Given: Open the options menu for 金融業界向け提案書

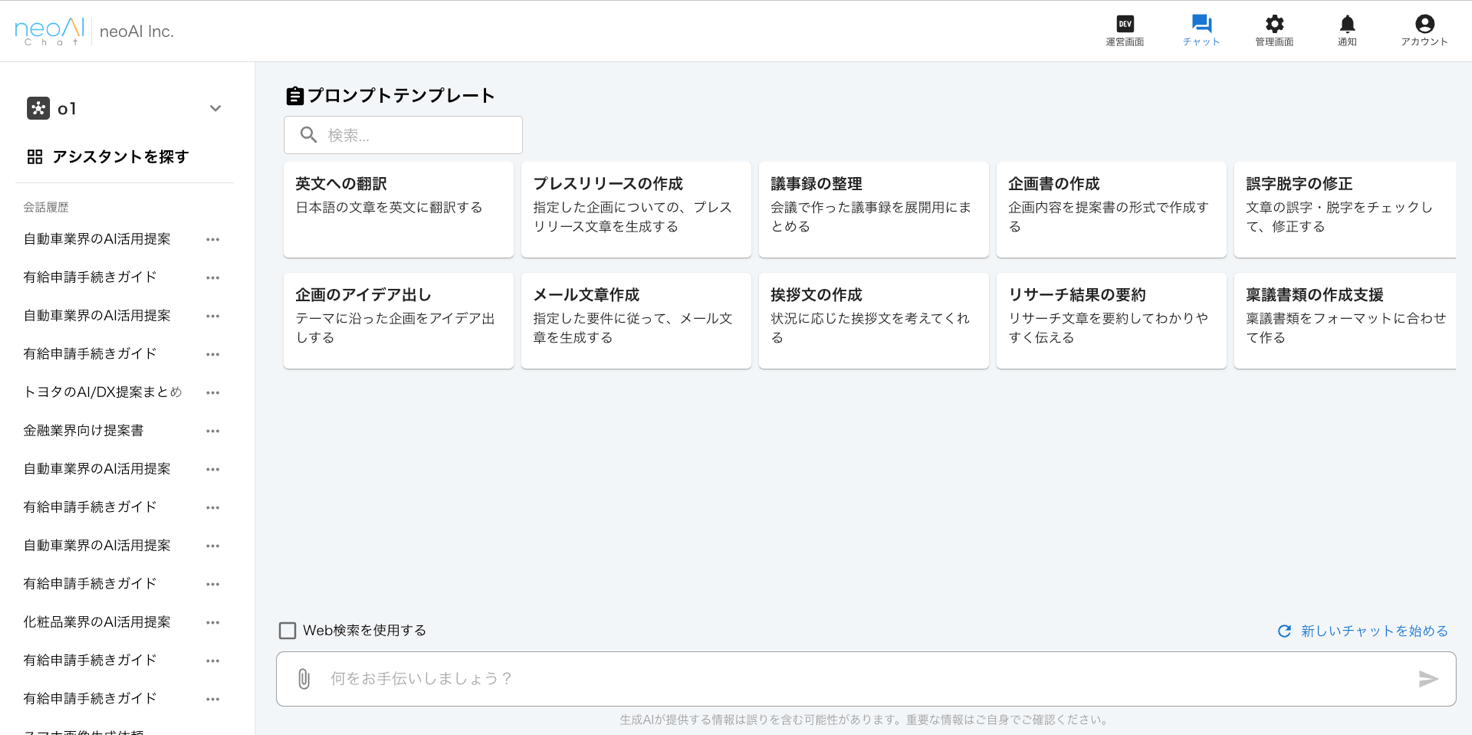Looking at the screenshot, I should coord(212,430).
